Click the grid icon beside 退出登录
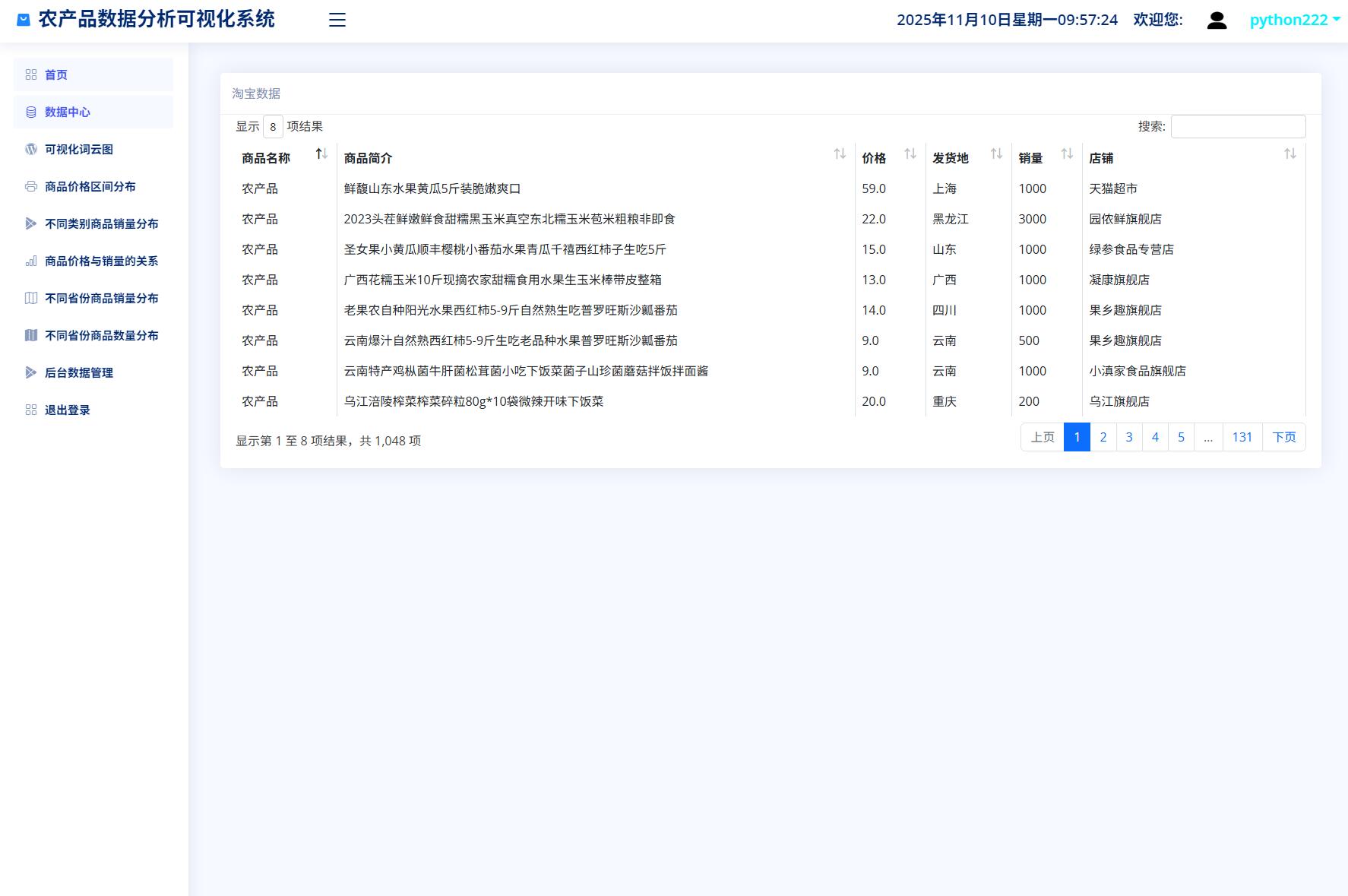The height and width of the screenshot is (896, 1348). coord(31,410)
